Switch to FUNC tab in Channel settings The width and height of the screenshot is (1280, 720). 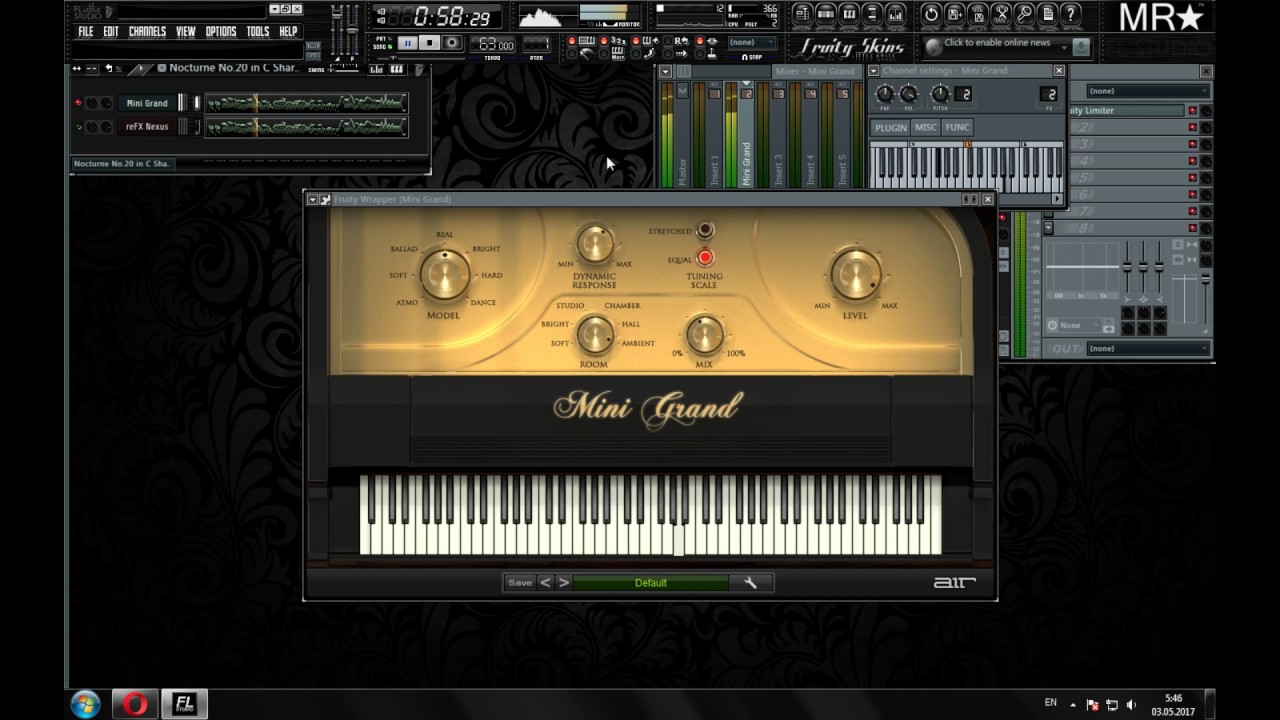(x=957, y=128)
